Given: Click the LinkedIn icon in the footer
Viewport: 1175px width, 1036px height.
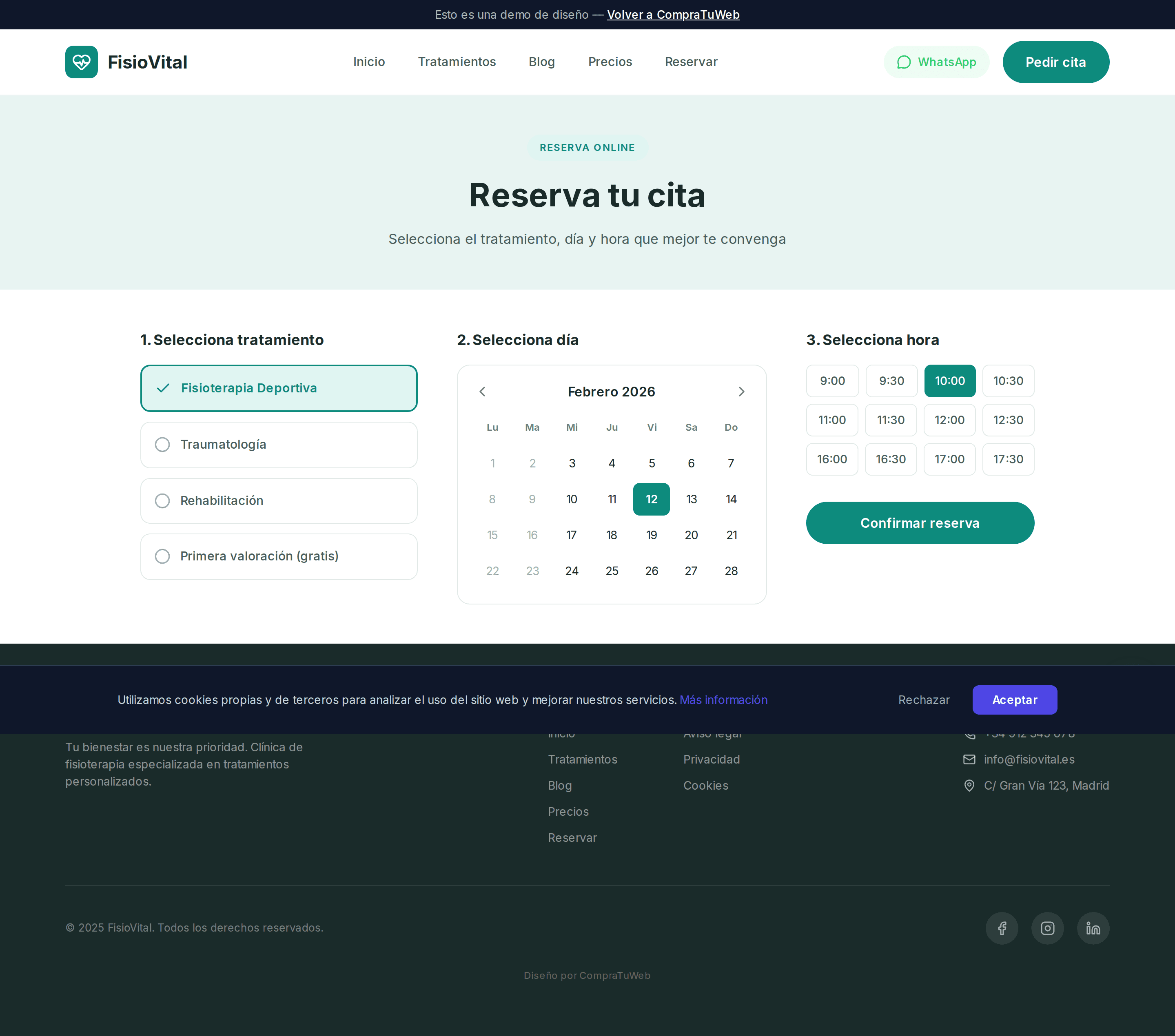Looking at the screenshot, I should click(x=1092, y=928).
